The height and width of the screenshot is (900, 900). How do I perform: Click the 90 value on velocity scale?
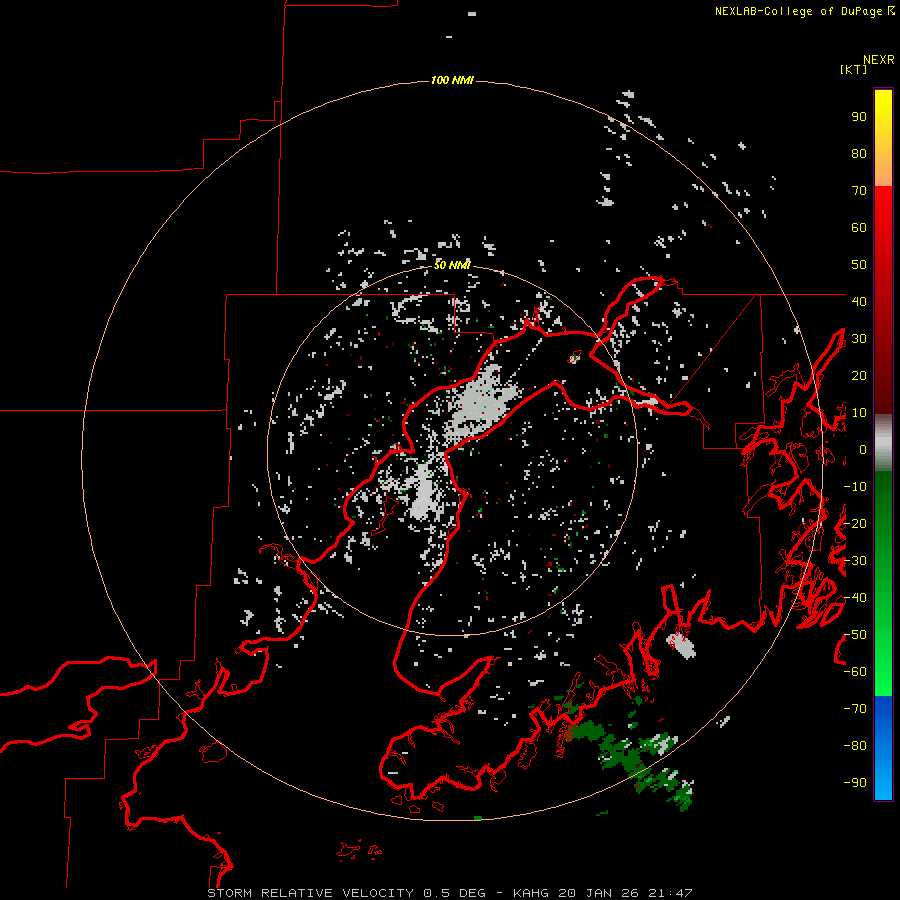point(859,117)
